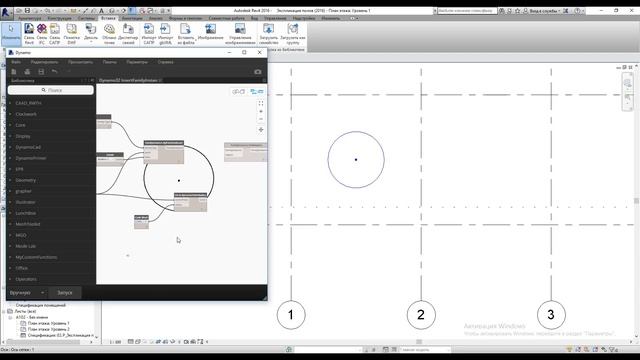This screenshot has height=360, width=640.
Task: Click the New file icon in Dynamo toolbar
Action: pos(14,72)
